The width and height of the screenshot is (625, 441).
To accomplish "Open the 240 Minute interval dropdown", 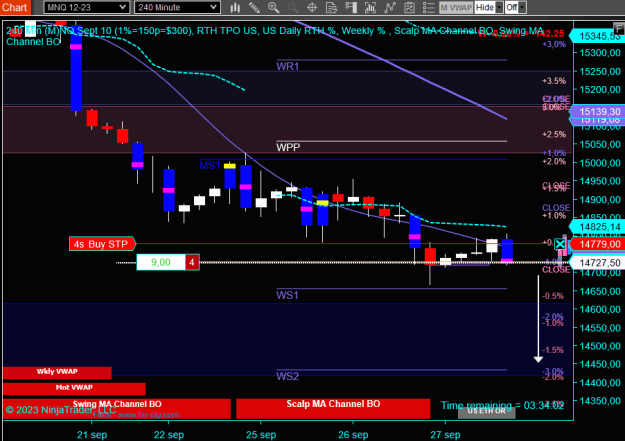I will pyautogui.click(x=177, y=8).
